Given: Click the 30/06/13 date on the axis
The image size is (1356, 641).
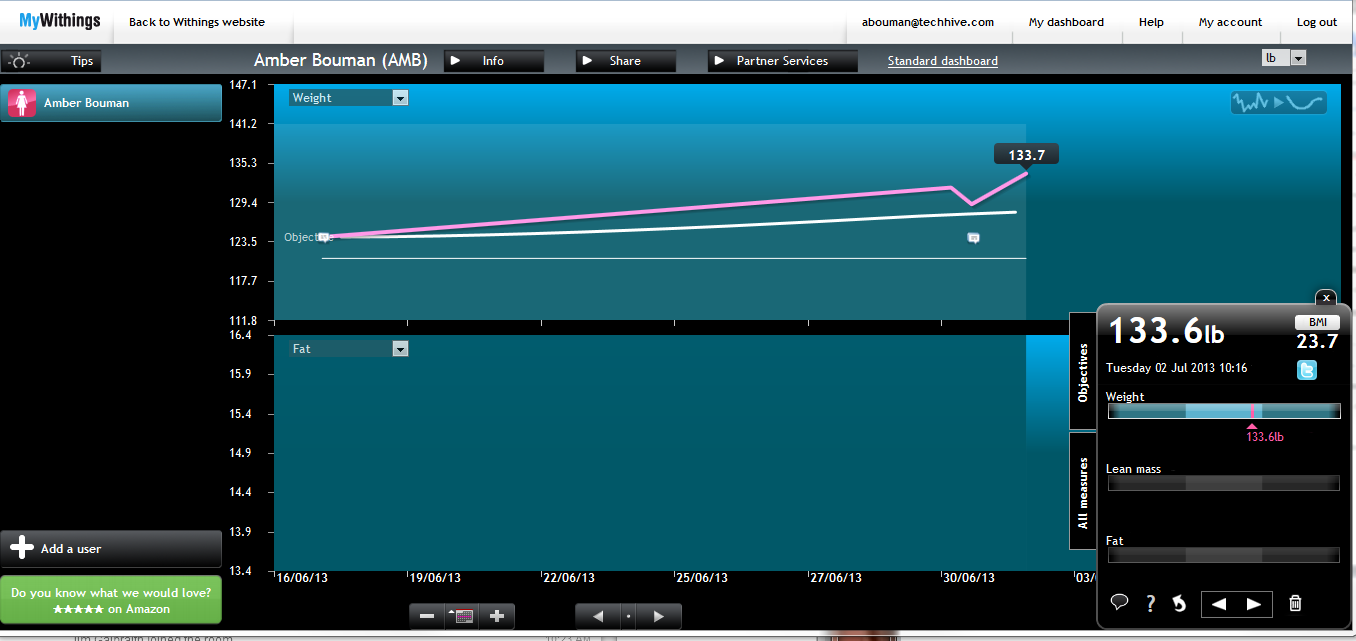Looking at the screenshot, I should (x=971, y=578).
